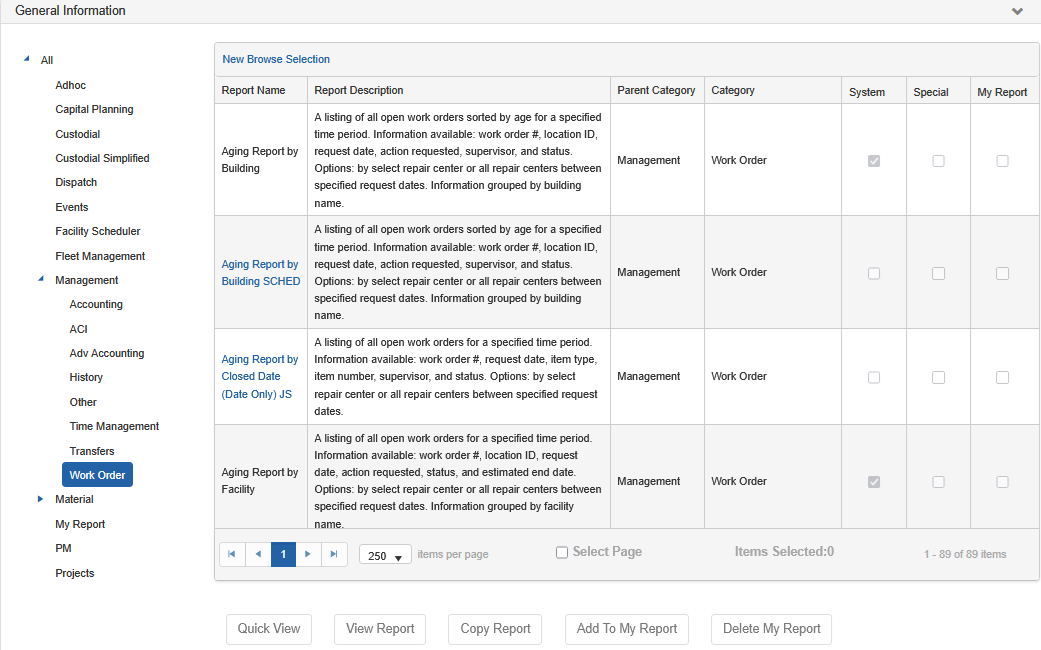Open Aging Report by Building SCHED link
This screenshot has width=1041, height=650.
260,273
